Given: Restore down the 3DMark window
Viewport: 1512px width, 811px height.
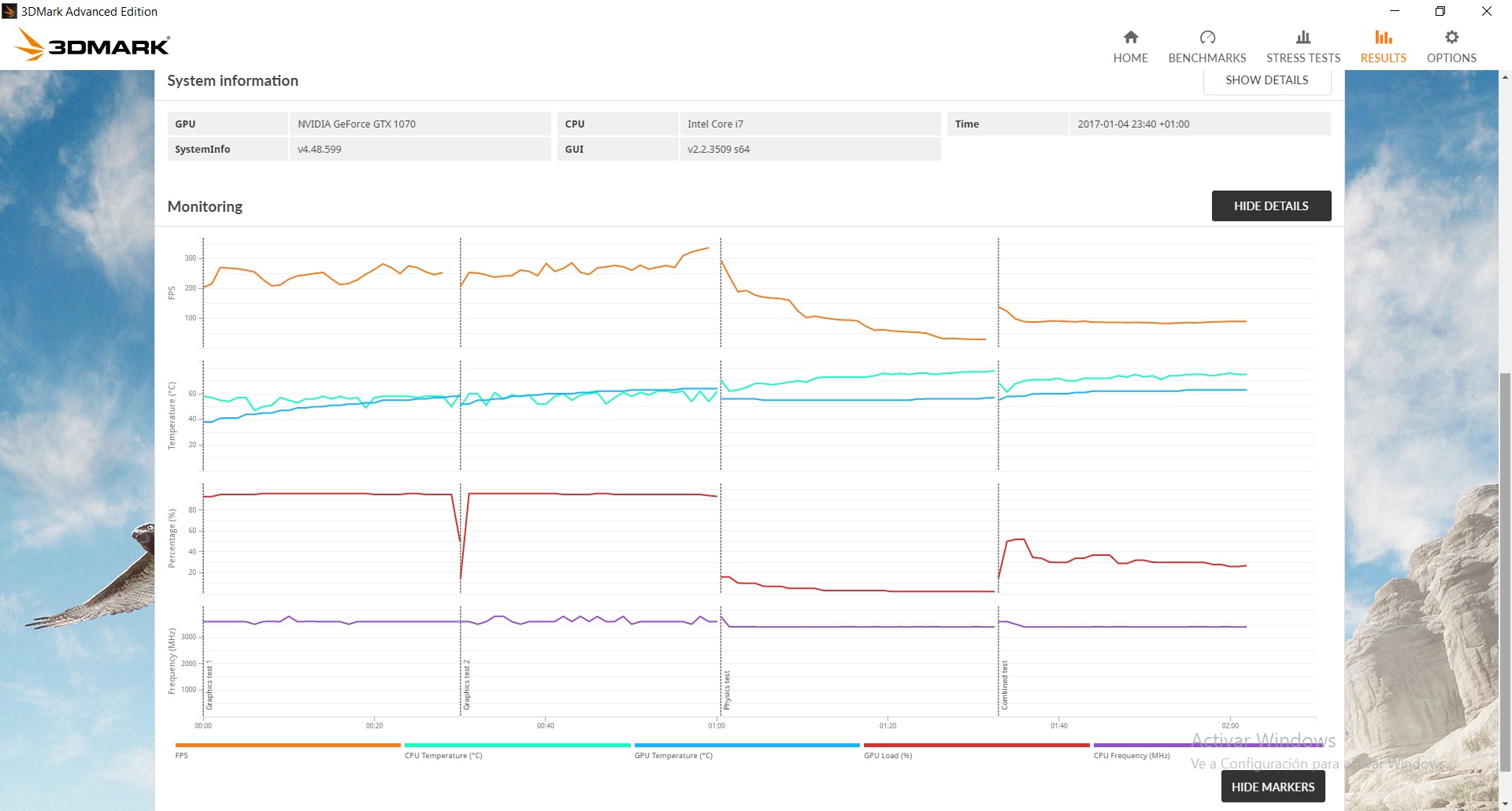Looking at the screenshot, I should [x=1440, y=11].
